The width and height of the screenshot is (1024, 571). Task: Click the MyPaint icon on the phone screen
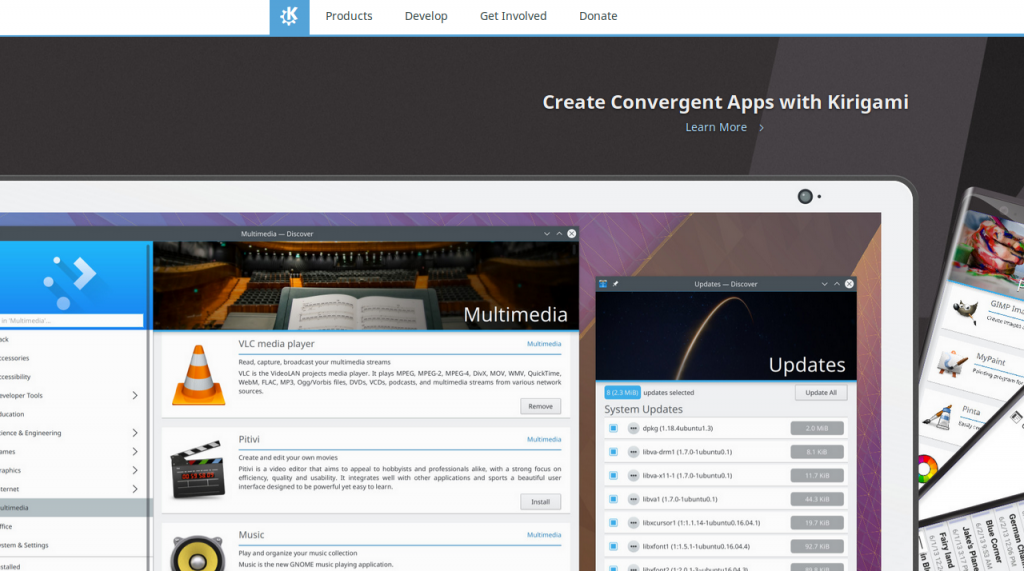pos(952,363)
